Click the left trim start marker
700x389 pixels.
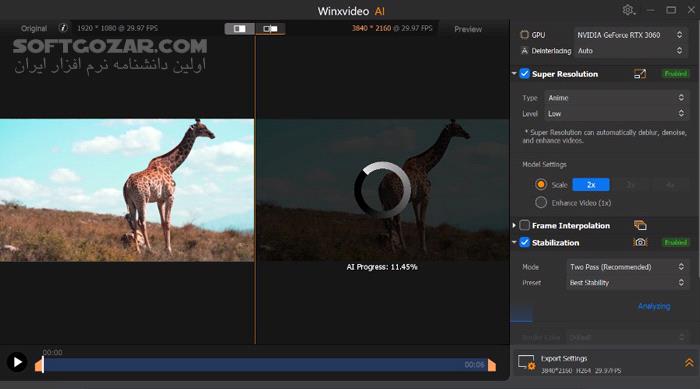39,365
